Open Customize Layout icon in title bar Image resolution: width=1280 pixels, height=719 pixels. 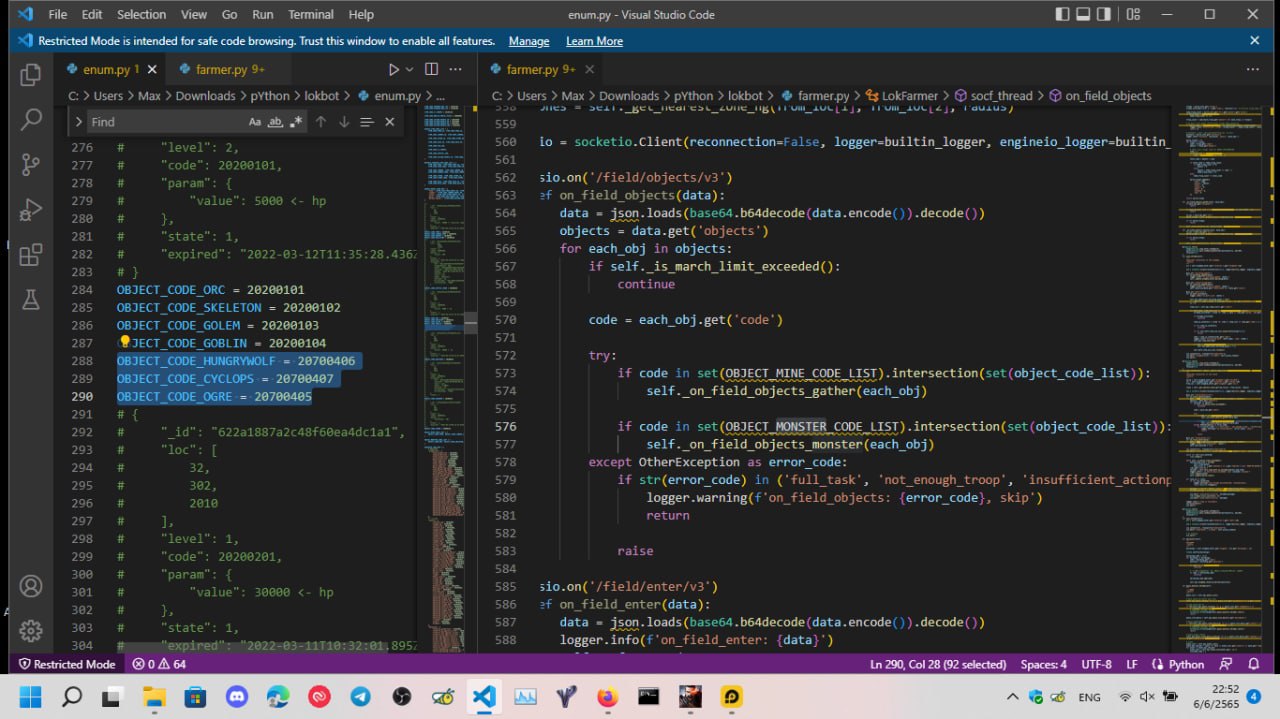(1134, 14)
